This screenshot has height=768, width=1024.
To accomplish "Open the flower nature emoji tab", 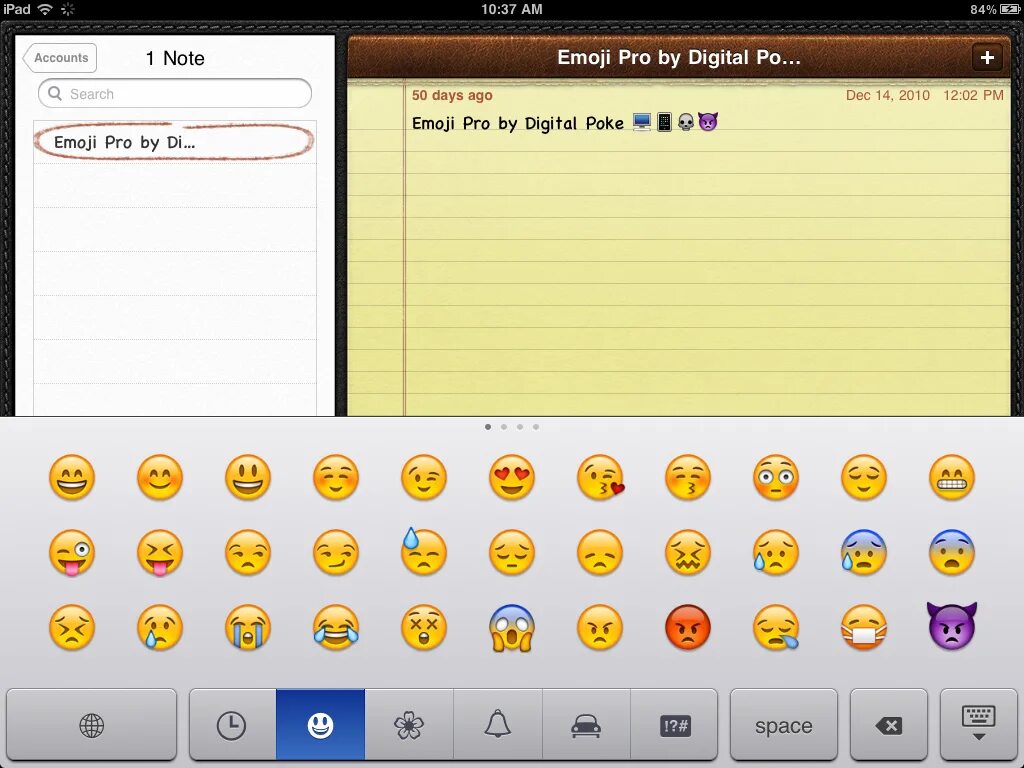I will 409,725.
